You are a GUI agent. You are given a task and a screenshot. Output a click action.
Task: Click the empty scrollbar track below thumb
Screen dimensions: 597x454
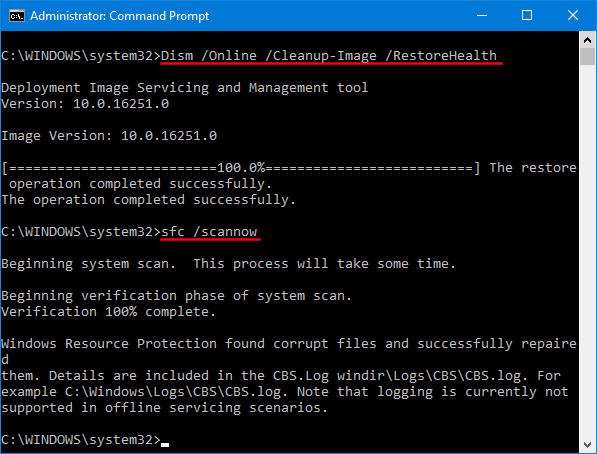(587, 251)
